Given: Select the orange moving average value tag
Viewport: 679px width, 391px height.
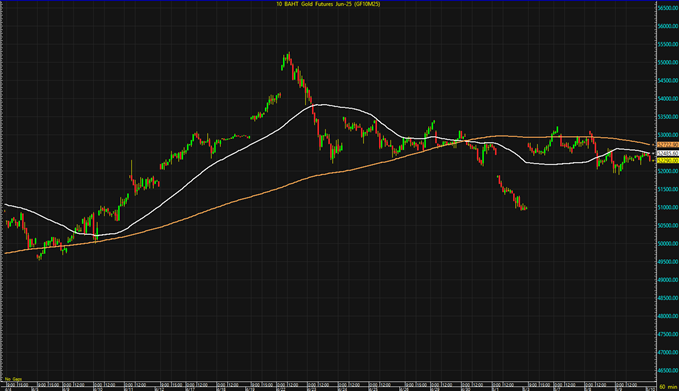Looking at the screenshot, I should coord(668,145).
